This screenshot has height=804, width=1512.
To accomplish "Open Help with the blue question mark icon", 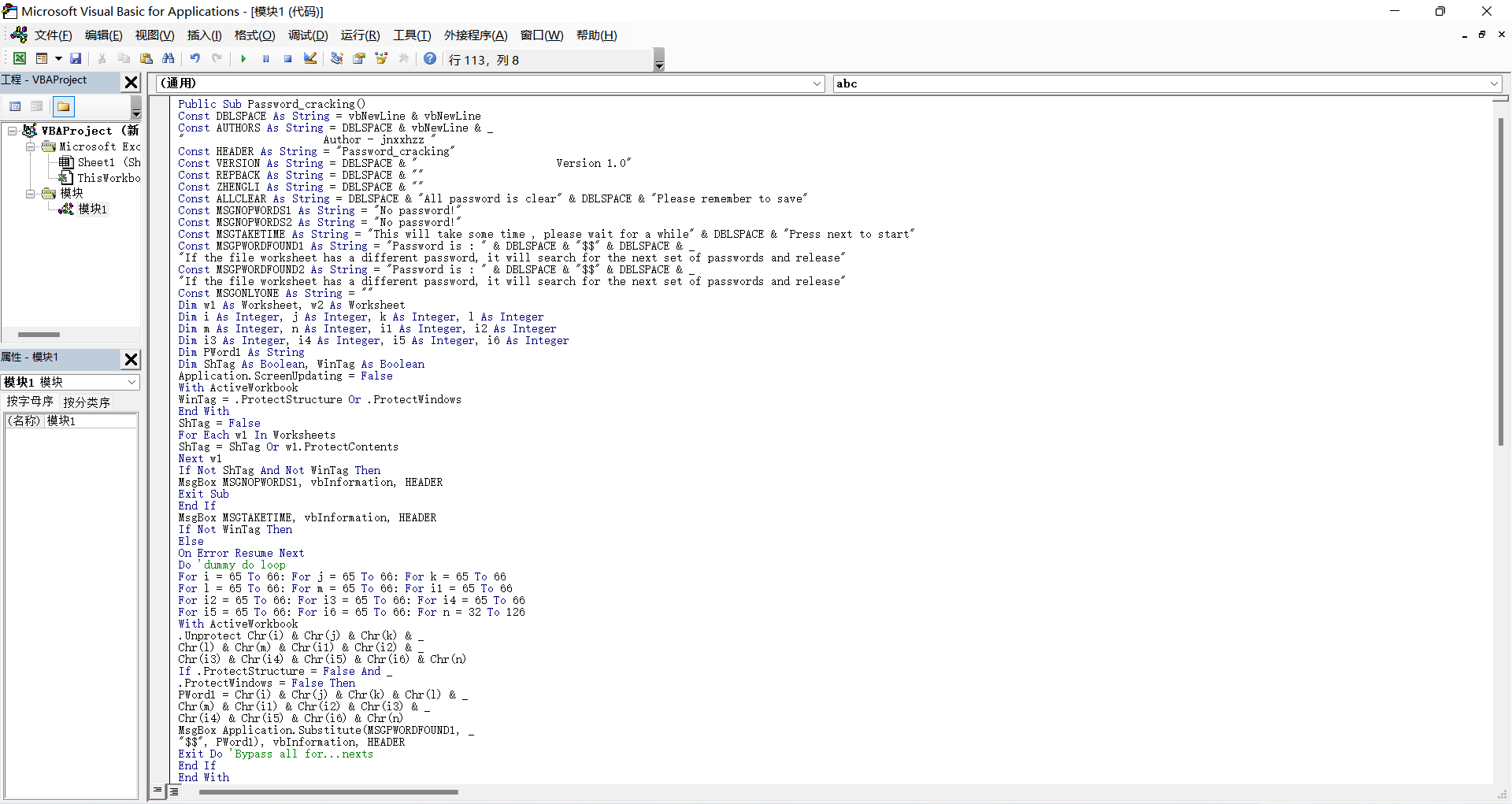I will 430,59.
